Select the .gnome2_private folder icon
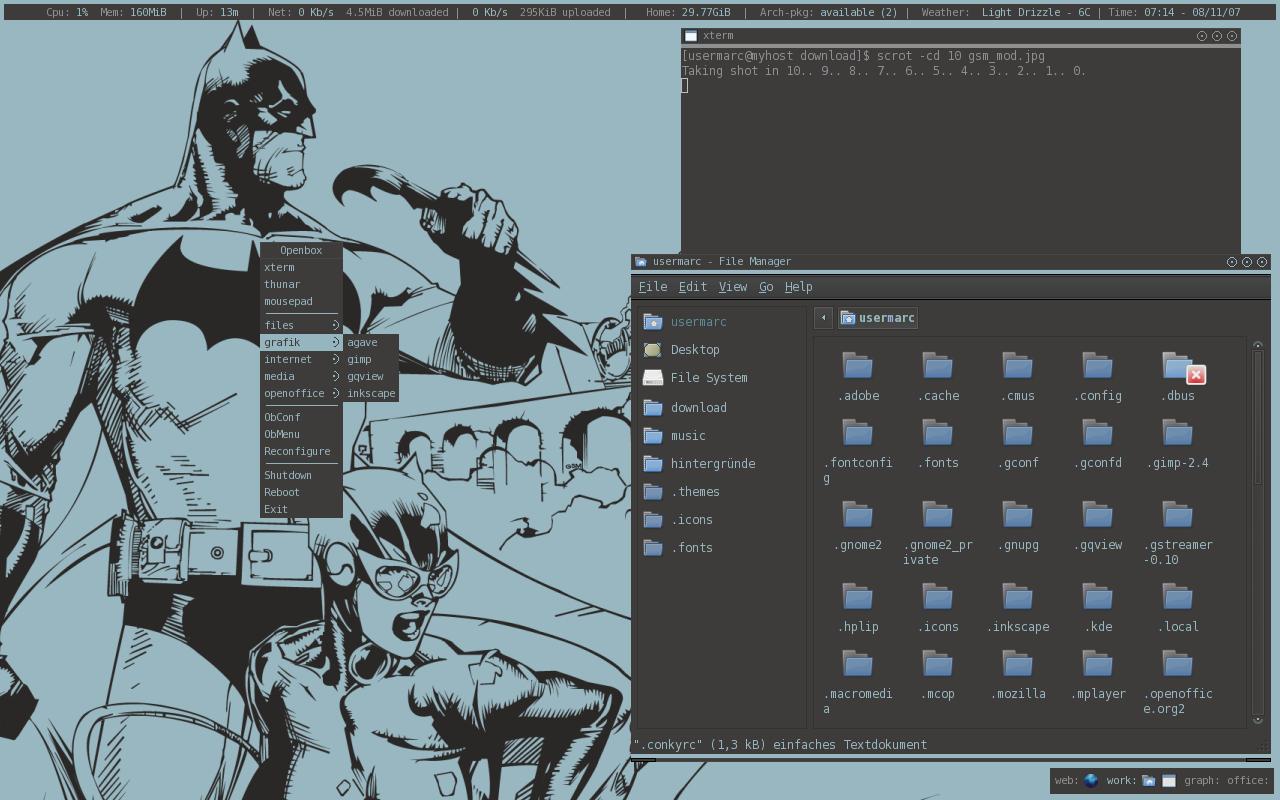The width and height of the screenshot is (1280, 800). point(938,515)
